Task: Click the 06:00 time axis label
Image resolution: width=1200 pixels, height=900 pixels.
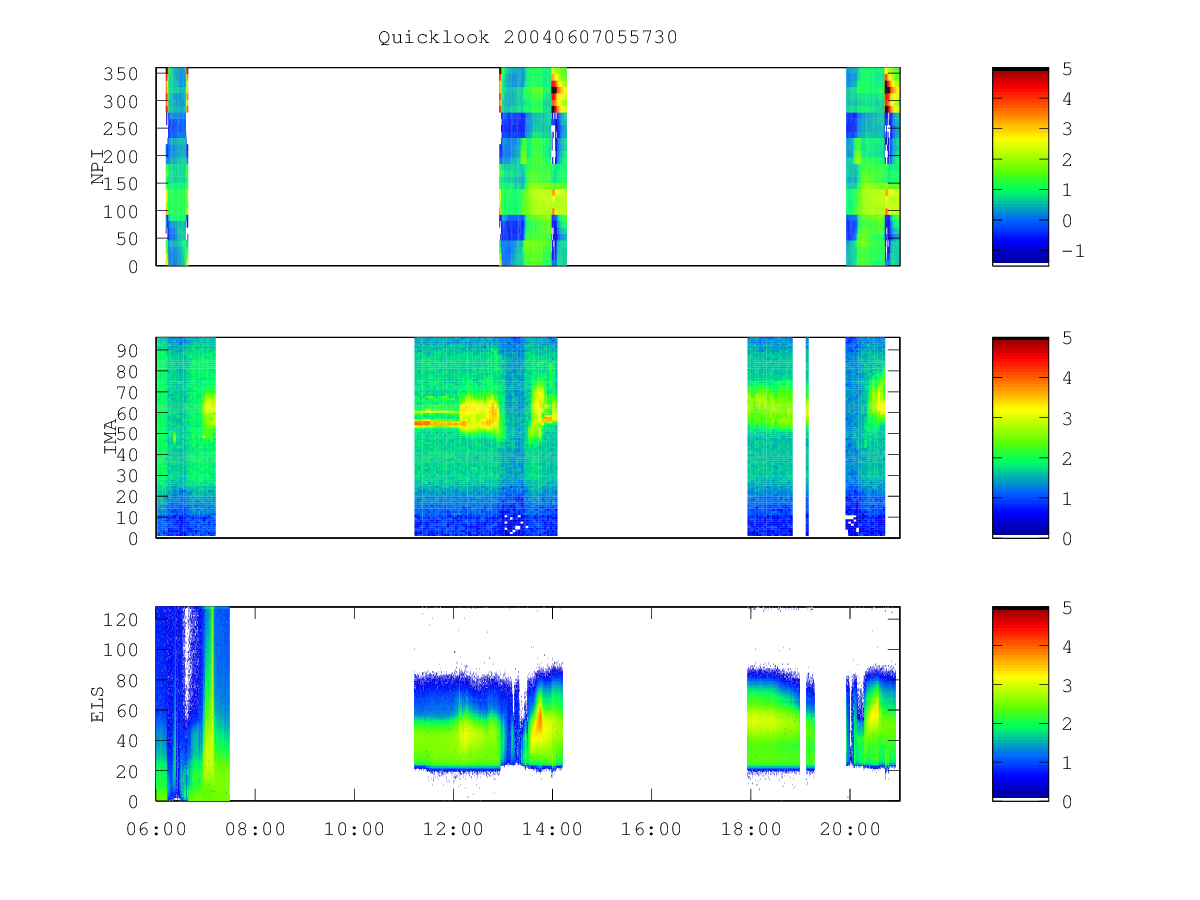Action: pyautogui.click(x=156, y=829)
